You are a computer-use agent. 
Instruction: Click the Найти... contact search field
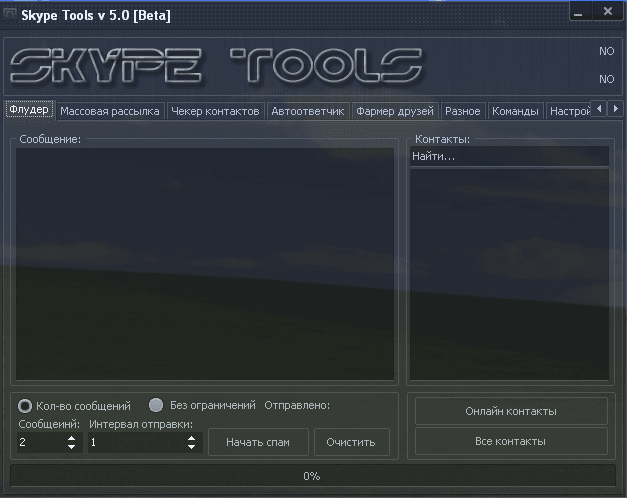[509, 156]
